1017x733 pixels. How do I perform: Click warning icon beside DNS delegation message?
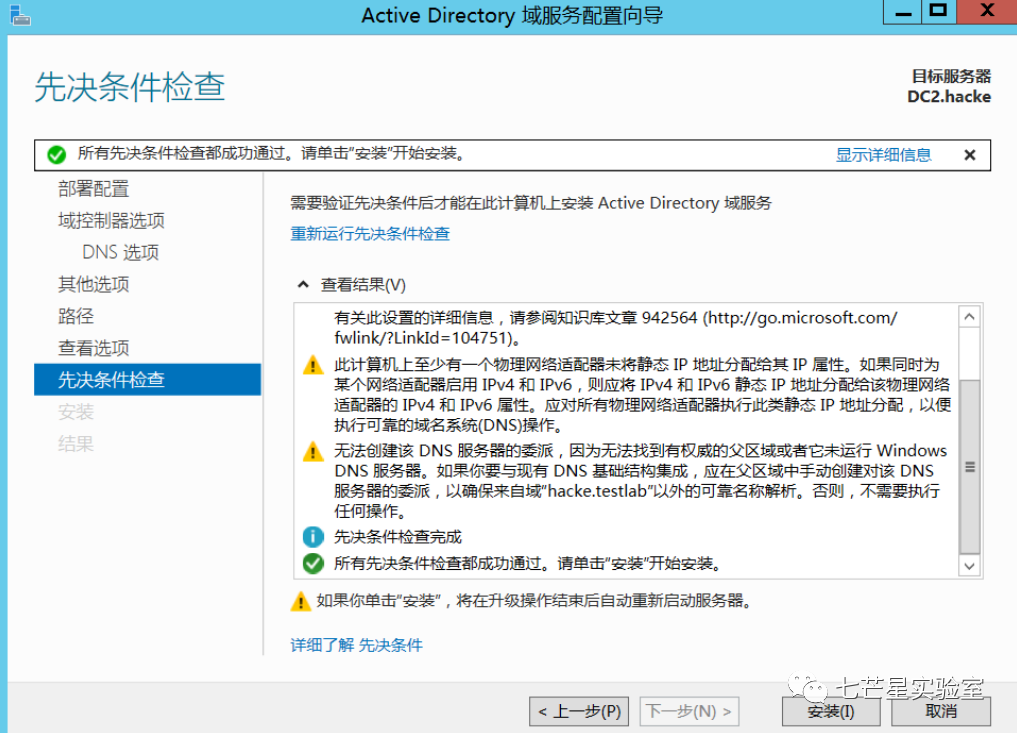(x=313, y=451)
